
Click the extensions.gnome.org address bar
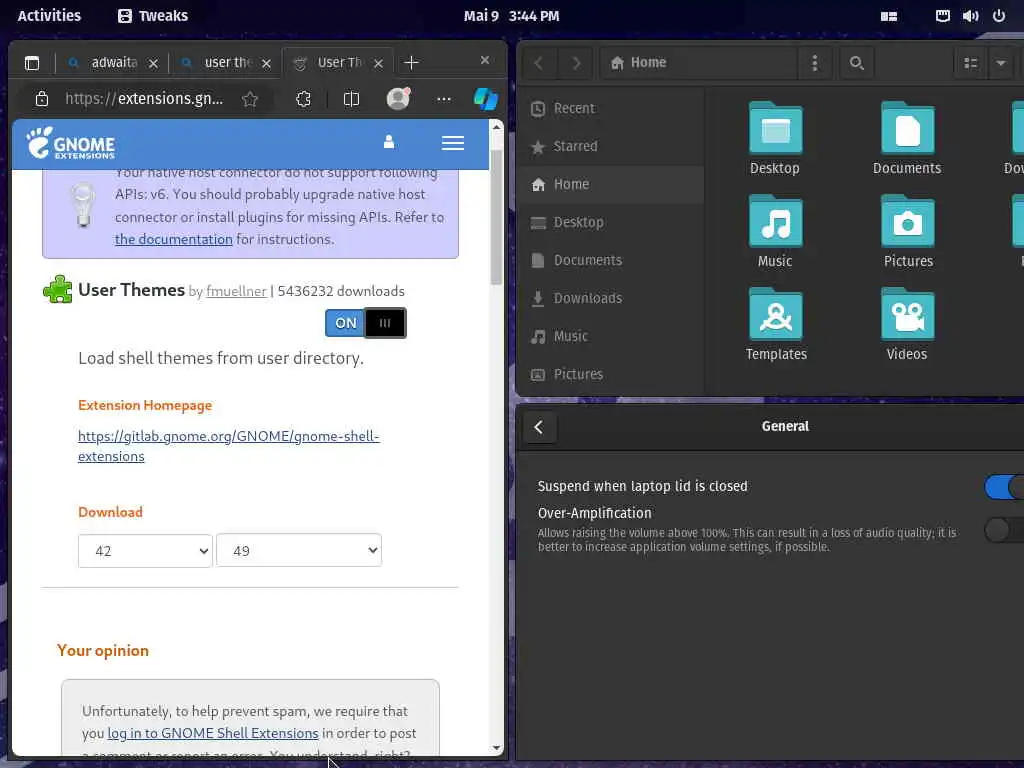(x=144, y=99)
